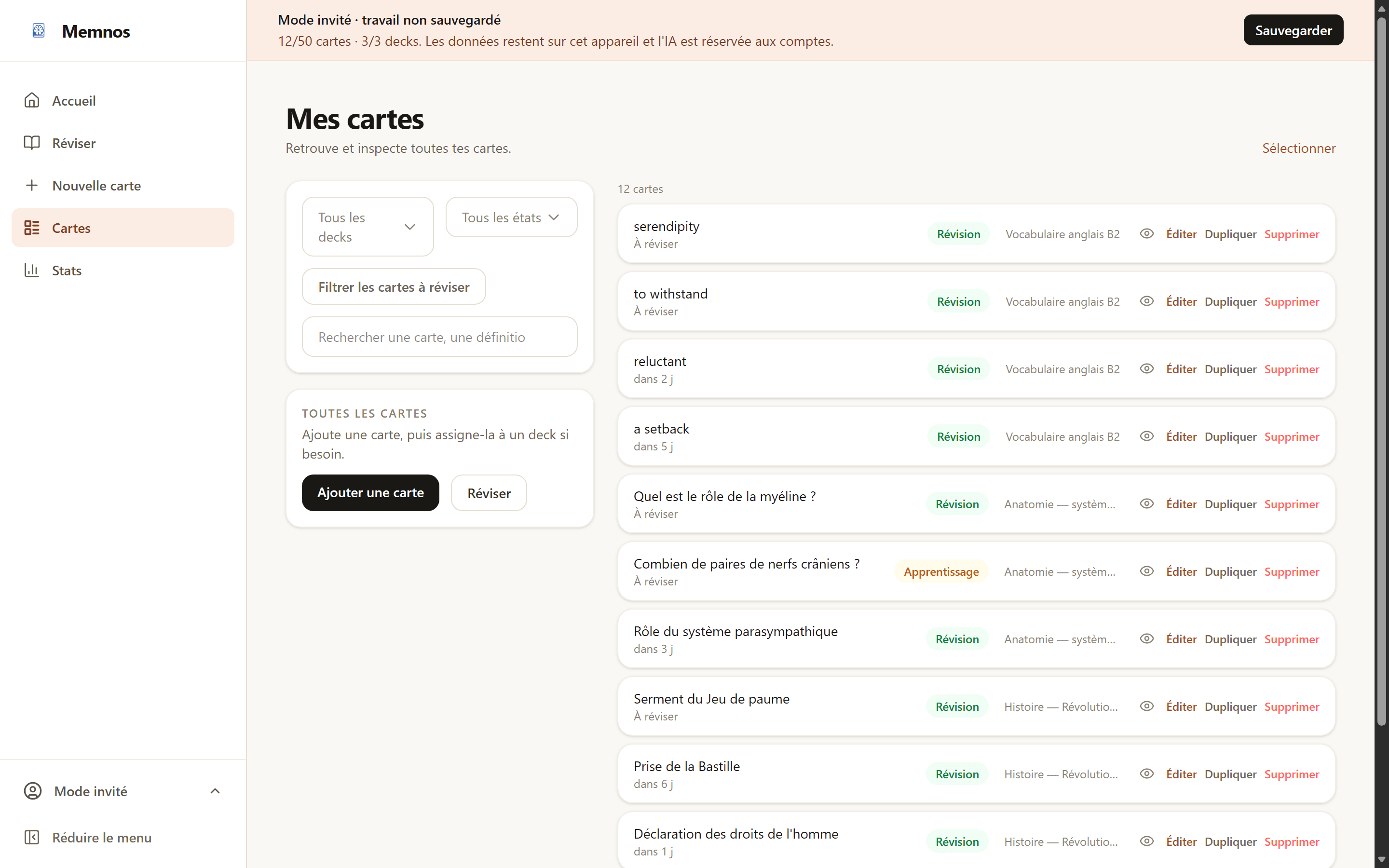
Task: Duplicate the Serment du Jeu de paume card
Action: (x=1230, y=706)
